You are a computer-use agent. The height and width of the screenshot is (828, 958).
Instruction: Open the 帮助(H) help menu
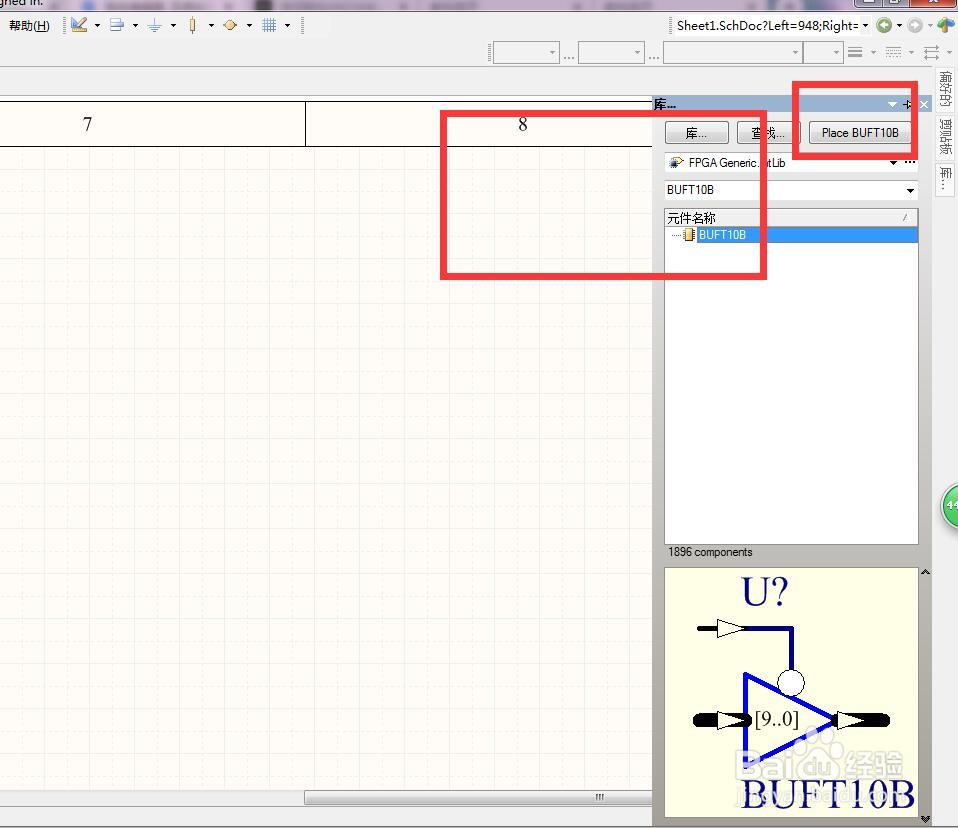[29, 26]
